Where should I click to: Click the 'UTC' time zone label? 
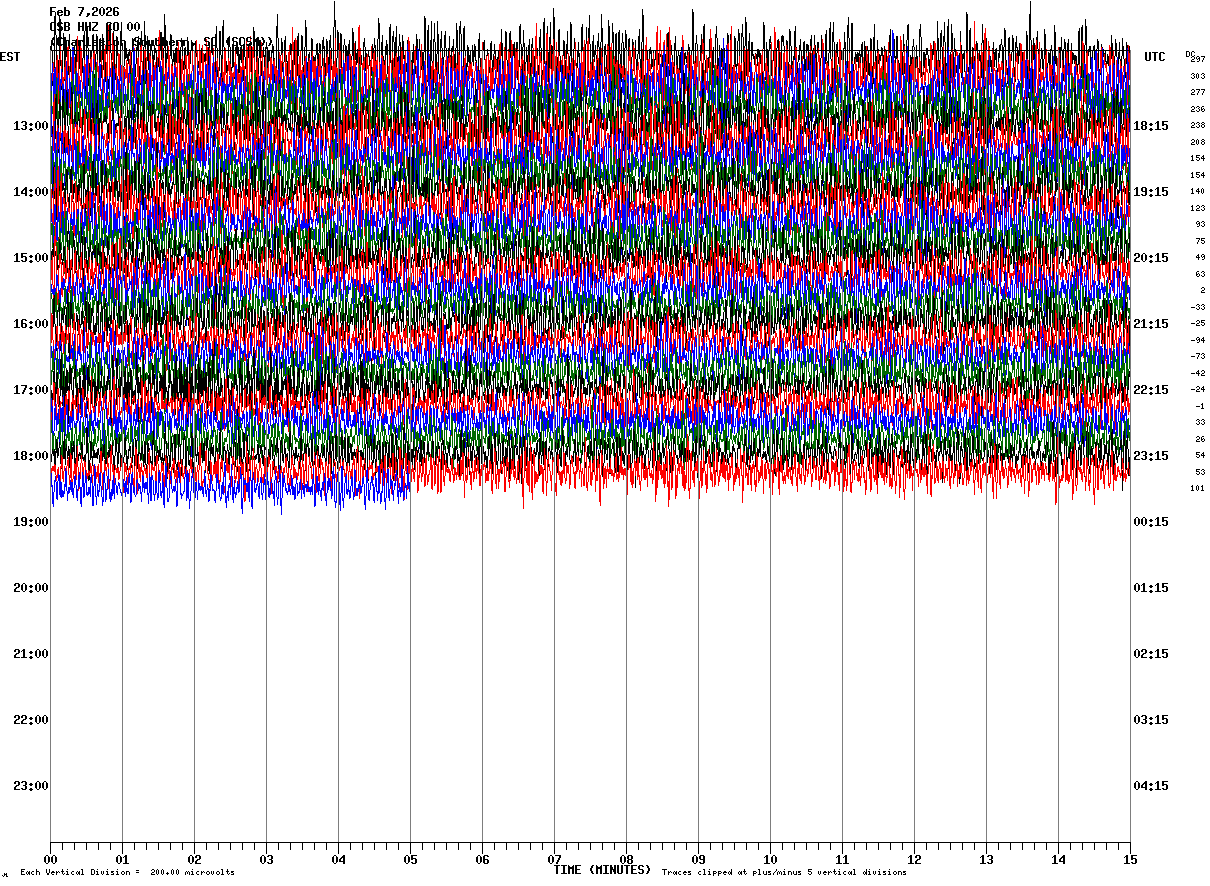pos(1155,57)
